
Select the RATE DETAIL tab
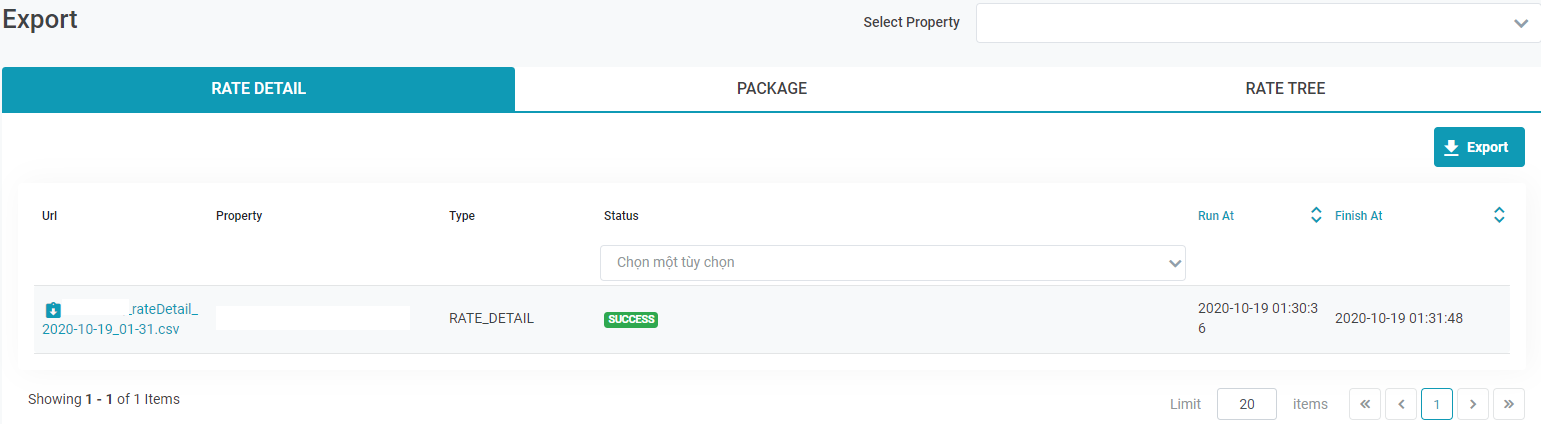[x=258, y=89]
